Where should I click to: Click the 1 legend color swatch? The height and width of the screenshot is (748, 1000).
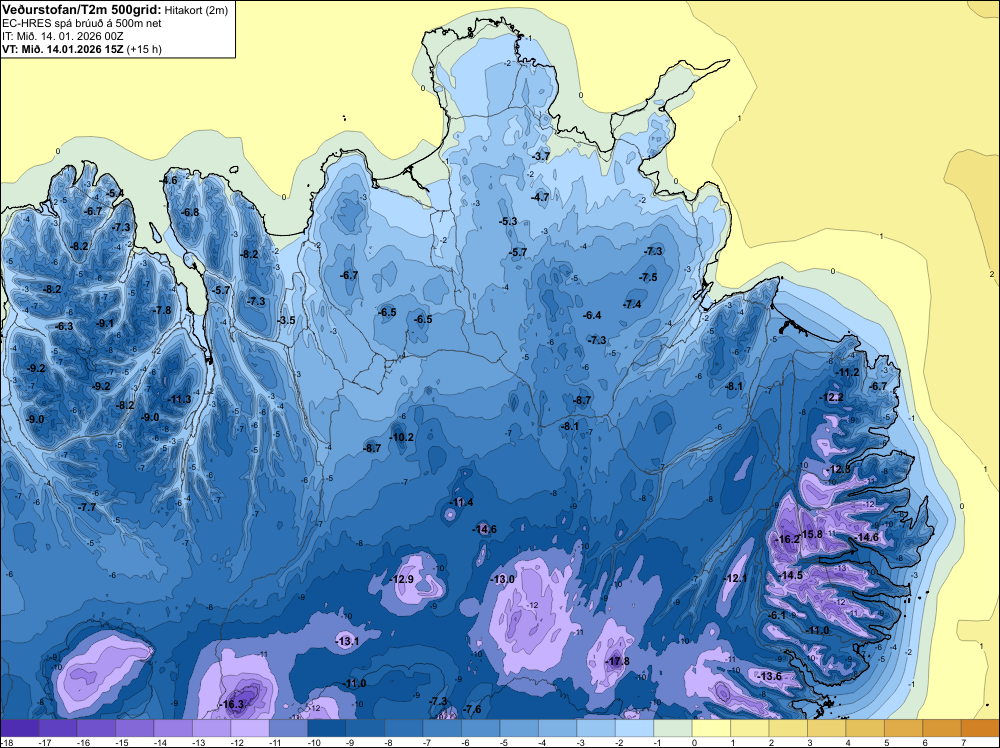pos(750,728)
